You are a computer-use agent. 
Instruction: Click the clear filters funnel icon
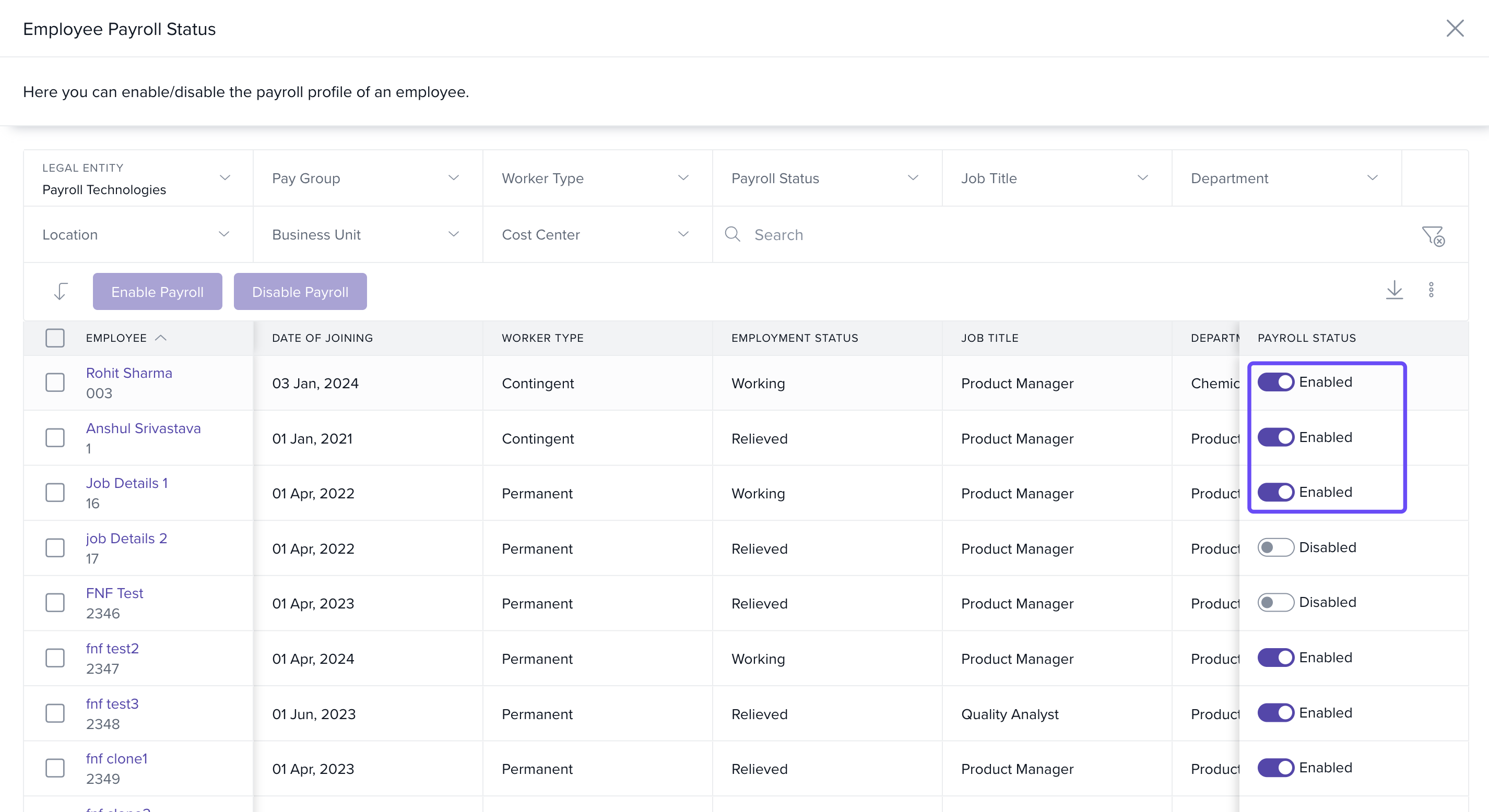click(1433, 236)
